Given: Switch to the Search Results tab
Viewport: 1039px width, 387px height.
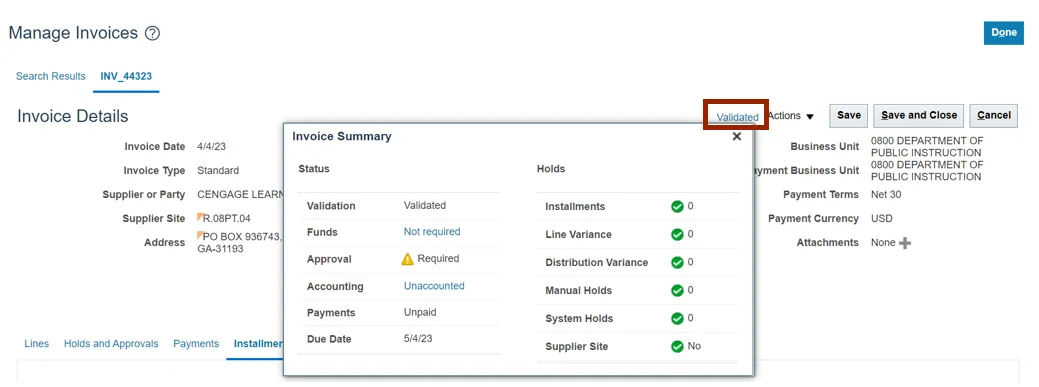Looking at the screenshot, I should pos(50,76).
